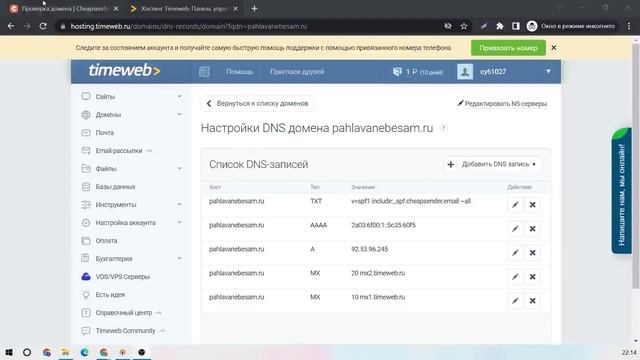This screenshot has height=360, width=640.
Task: Open the account cy61027 dropdown arrow
Action: [548, 71]
